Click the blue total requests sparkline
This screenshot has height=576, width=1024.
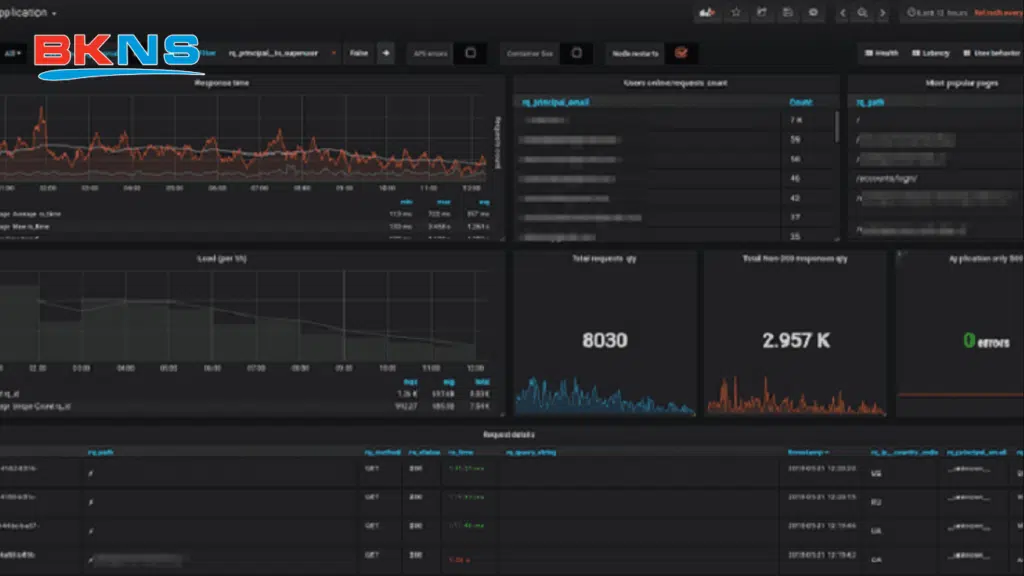point(605,396)
